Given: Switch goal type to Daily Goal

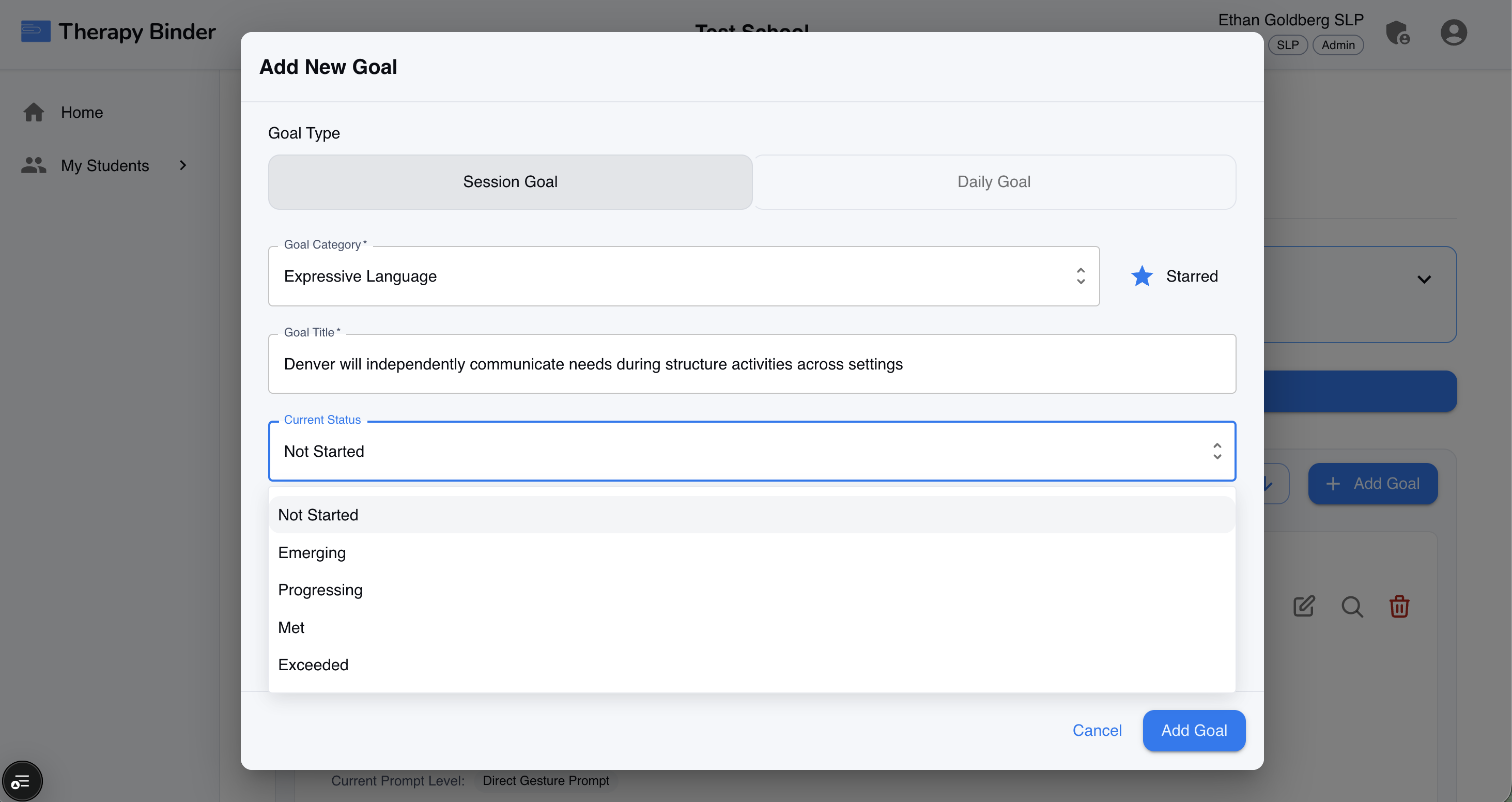Looking at the screenshot, I should pyautogui.click(x=993, y=182).
